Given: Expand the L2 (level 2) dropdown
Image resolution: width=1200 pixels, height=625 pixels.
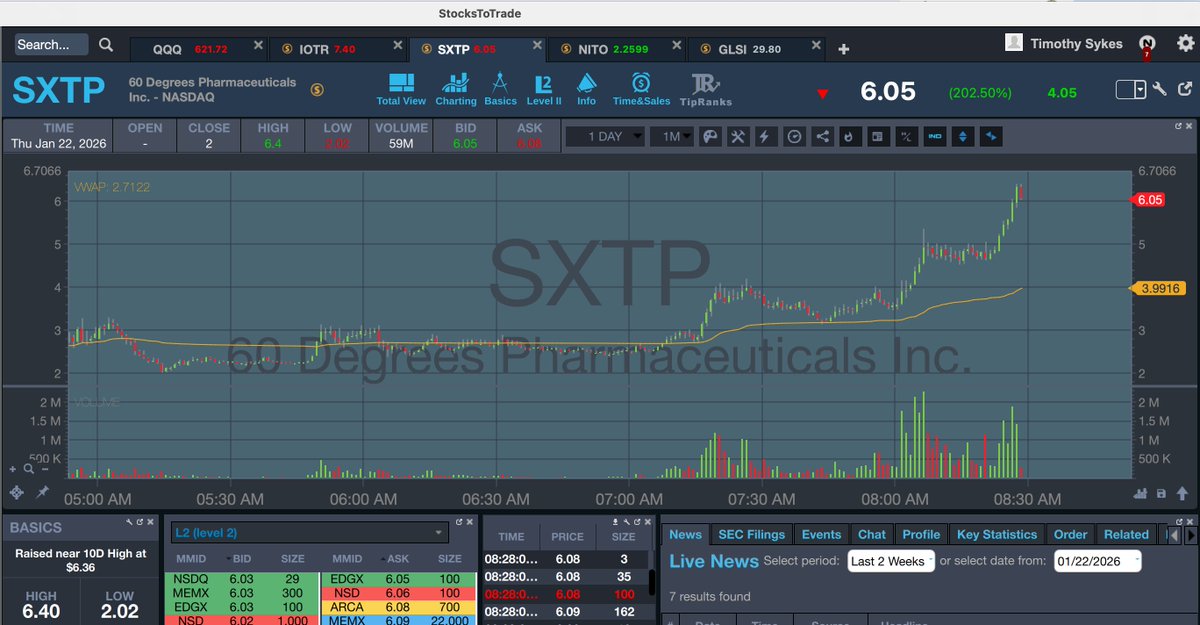Looking at the screenshot, I should click(309, 534).
